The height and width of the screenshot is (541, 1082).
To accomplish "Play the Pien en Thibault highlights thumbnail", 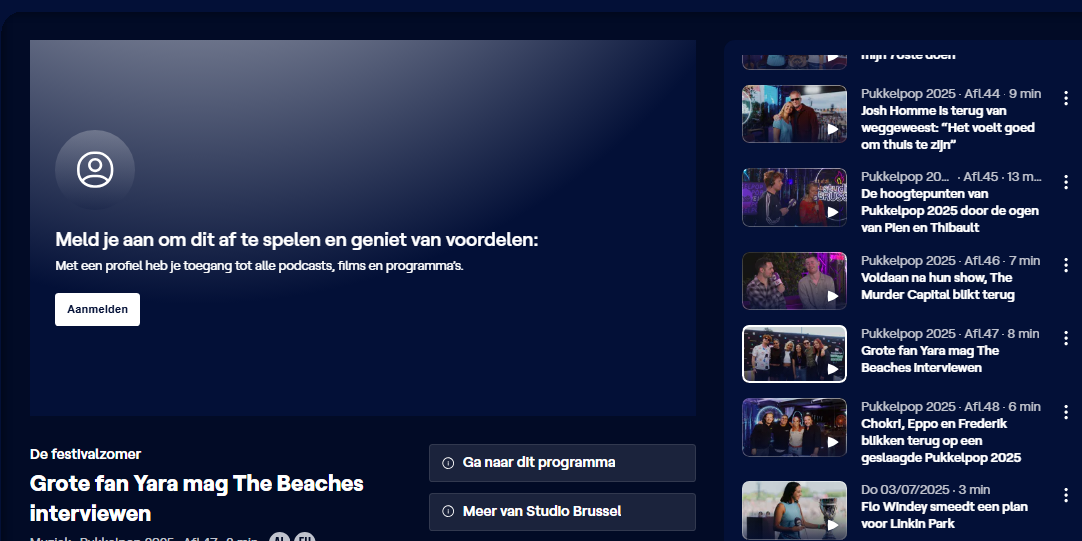I will 794,197.
